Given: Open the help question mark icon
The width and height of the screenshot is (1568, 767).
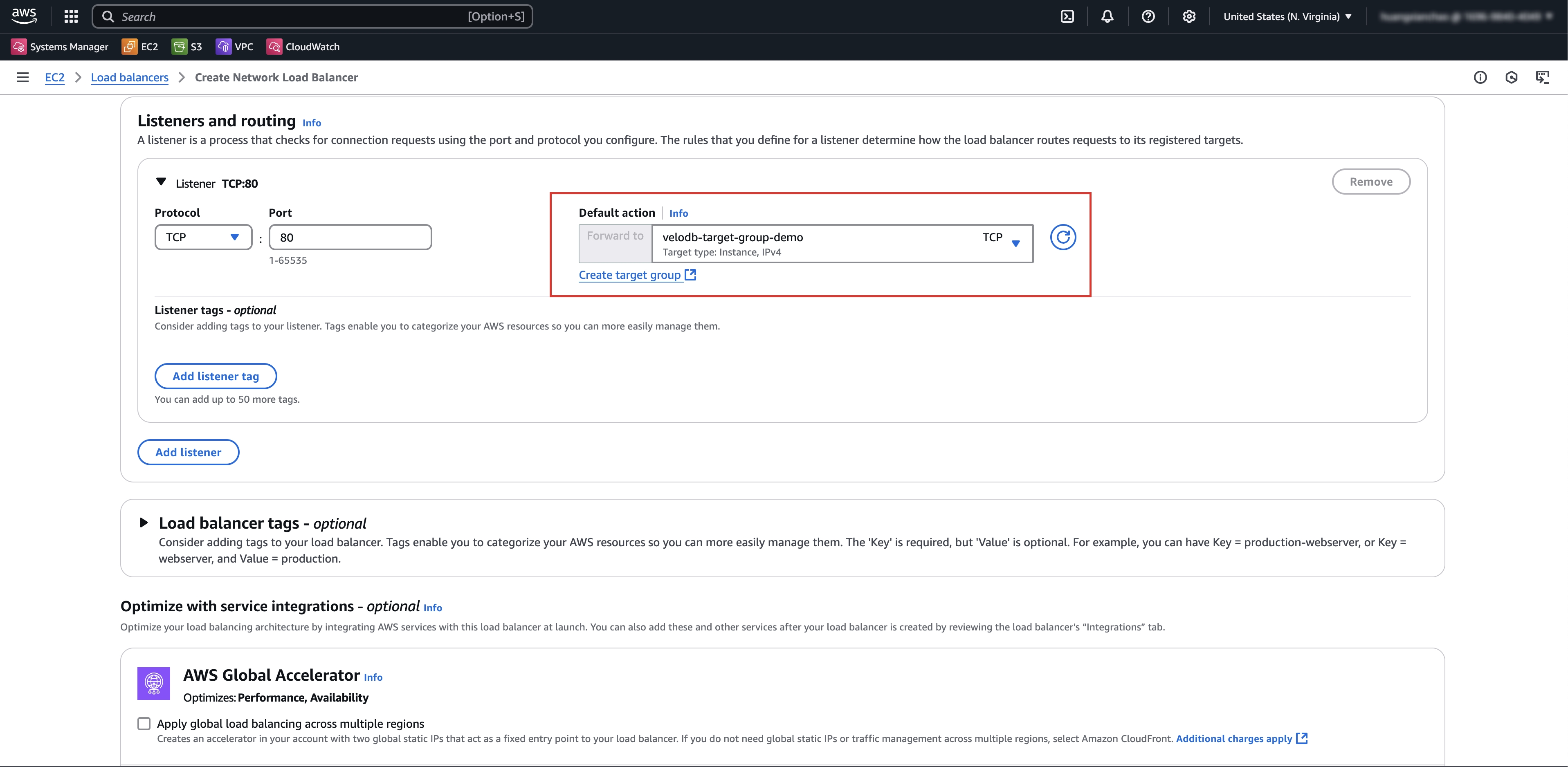Looking at the screenshot, I should pyautogui.click(x=1148, y=16).
